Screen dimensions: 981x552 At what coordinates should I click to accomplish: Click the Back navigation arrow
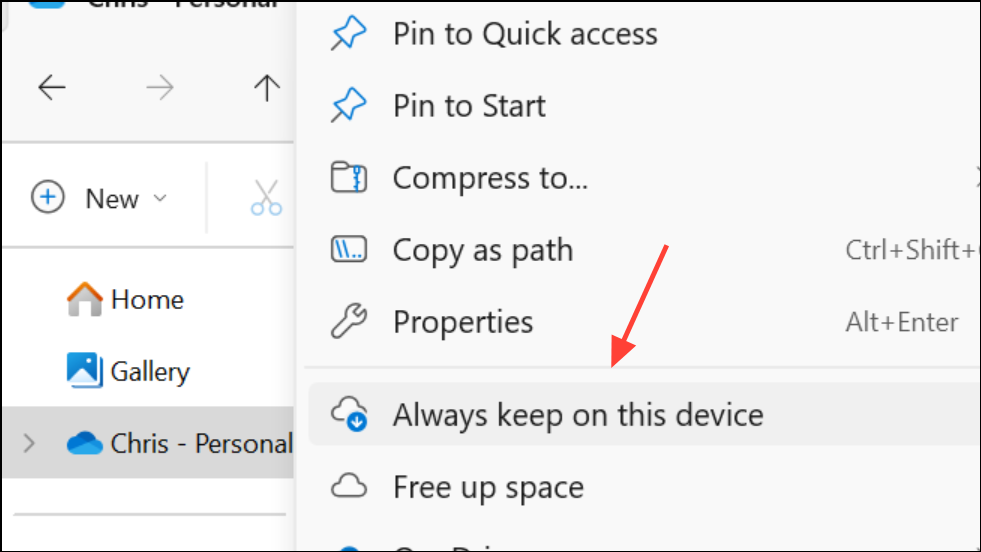click(x=52, y=88)
